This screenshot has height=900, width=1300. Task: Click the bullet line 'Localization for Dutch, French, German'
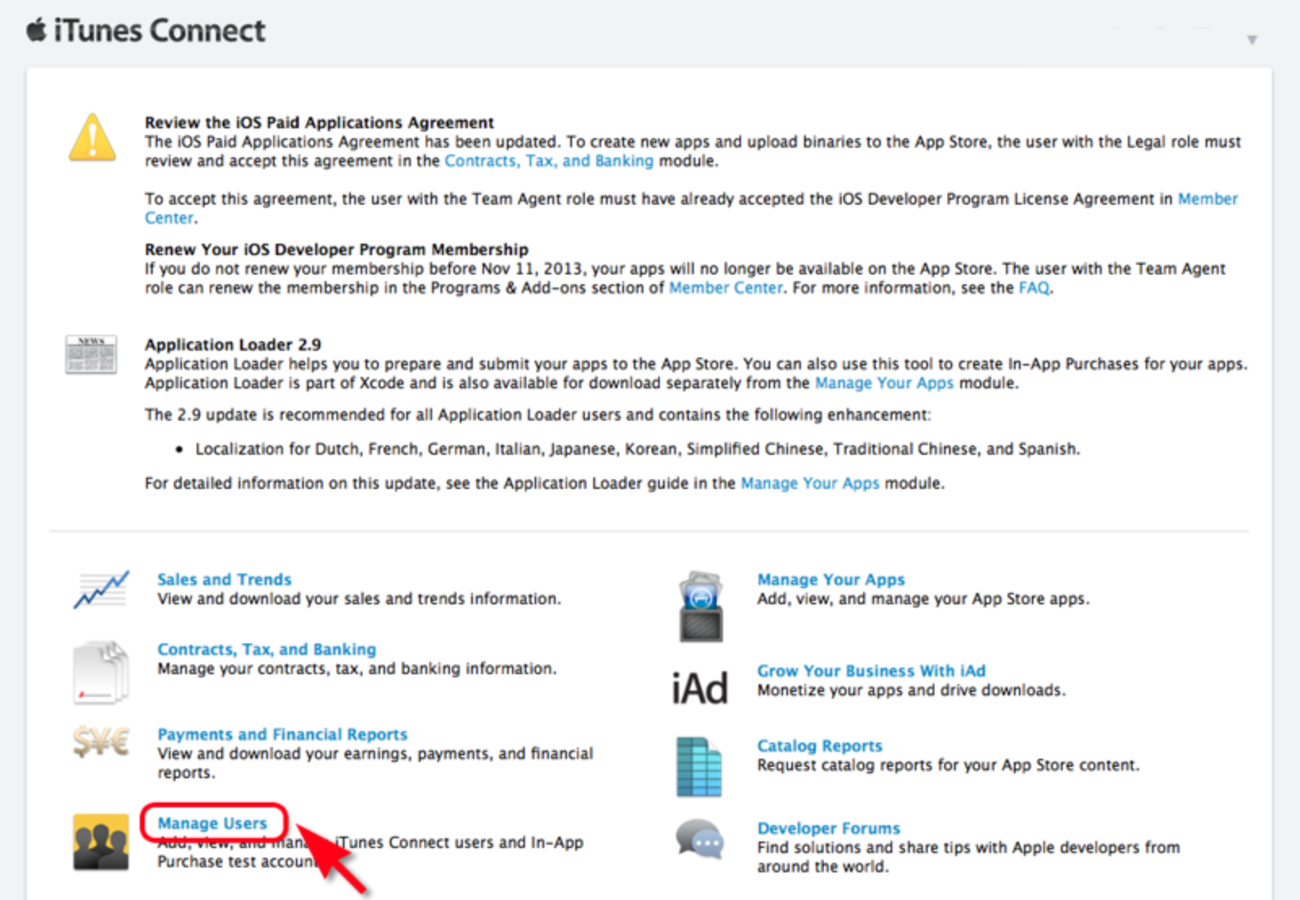pyautogui.click(x=638, y=449)
